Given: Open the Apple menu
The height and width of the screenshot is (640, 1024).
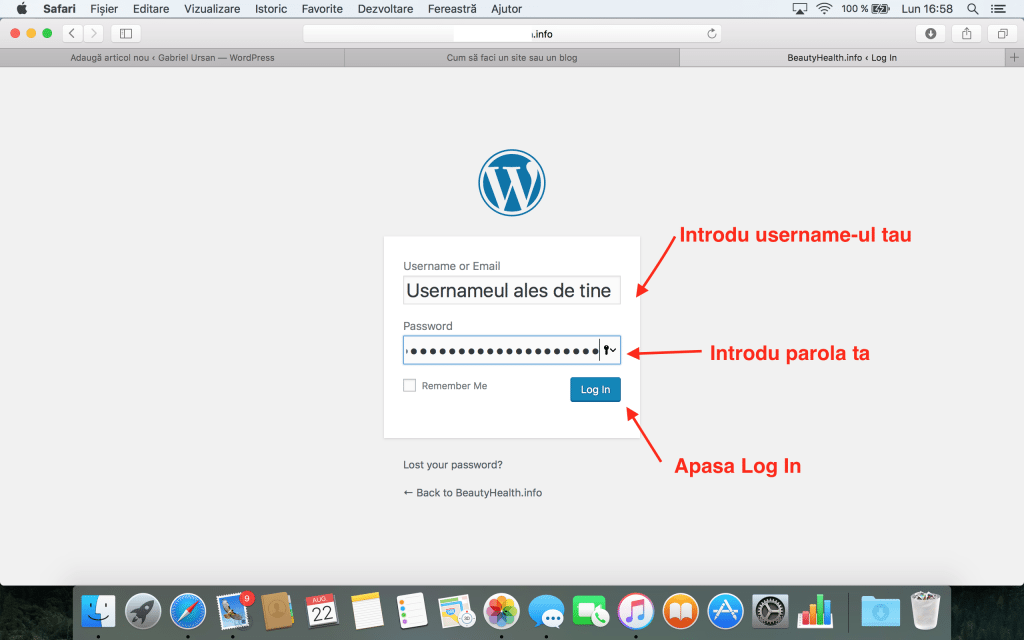Looking at the screenshot, I should [x=22, y=8].
